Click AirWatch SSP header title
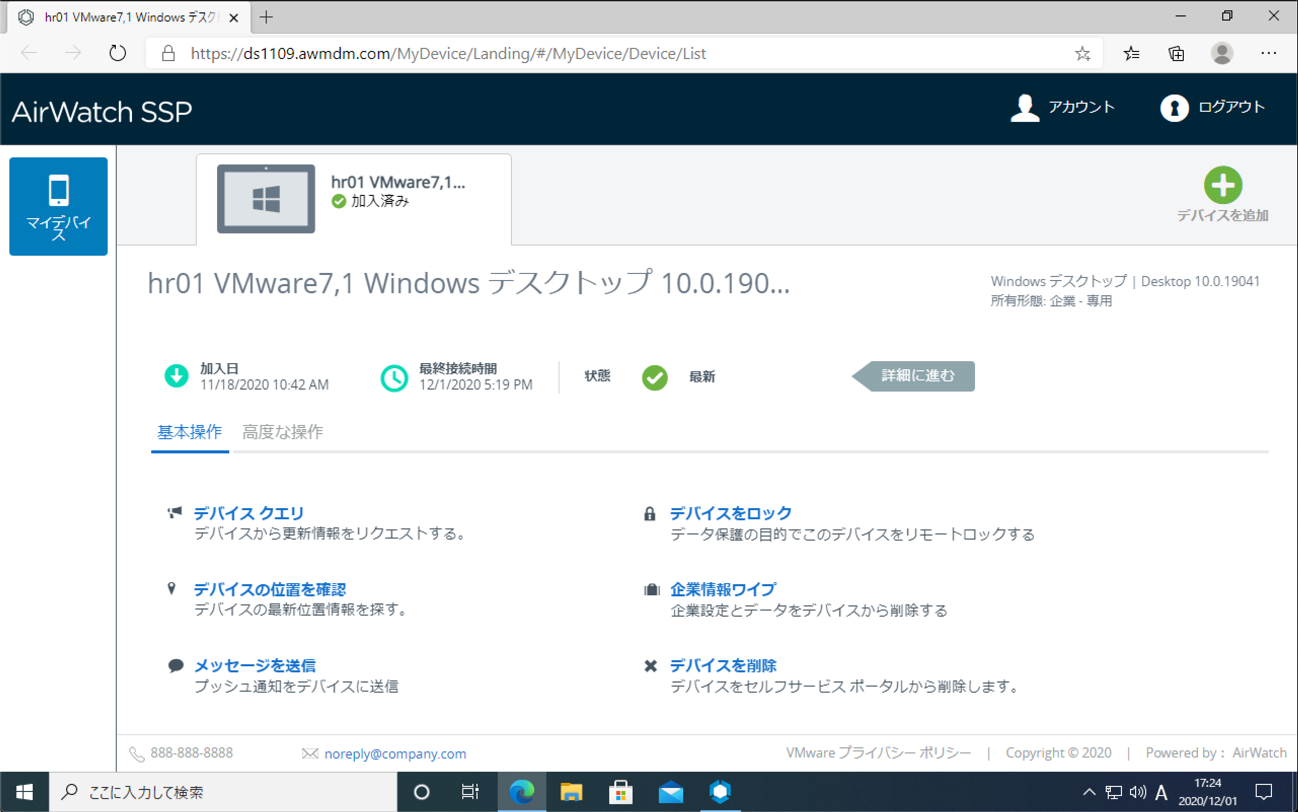Viewport: 1298px width, 812px height. tap(102, 111)
